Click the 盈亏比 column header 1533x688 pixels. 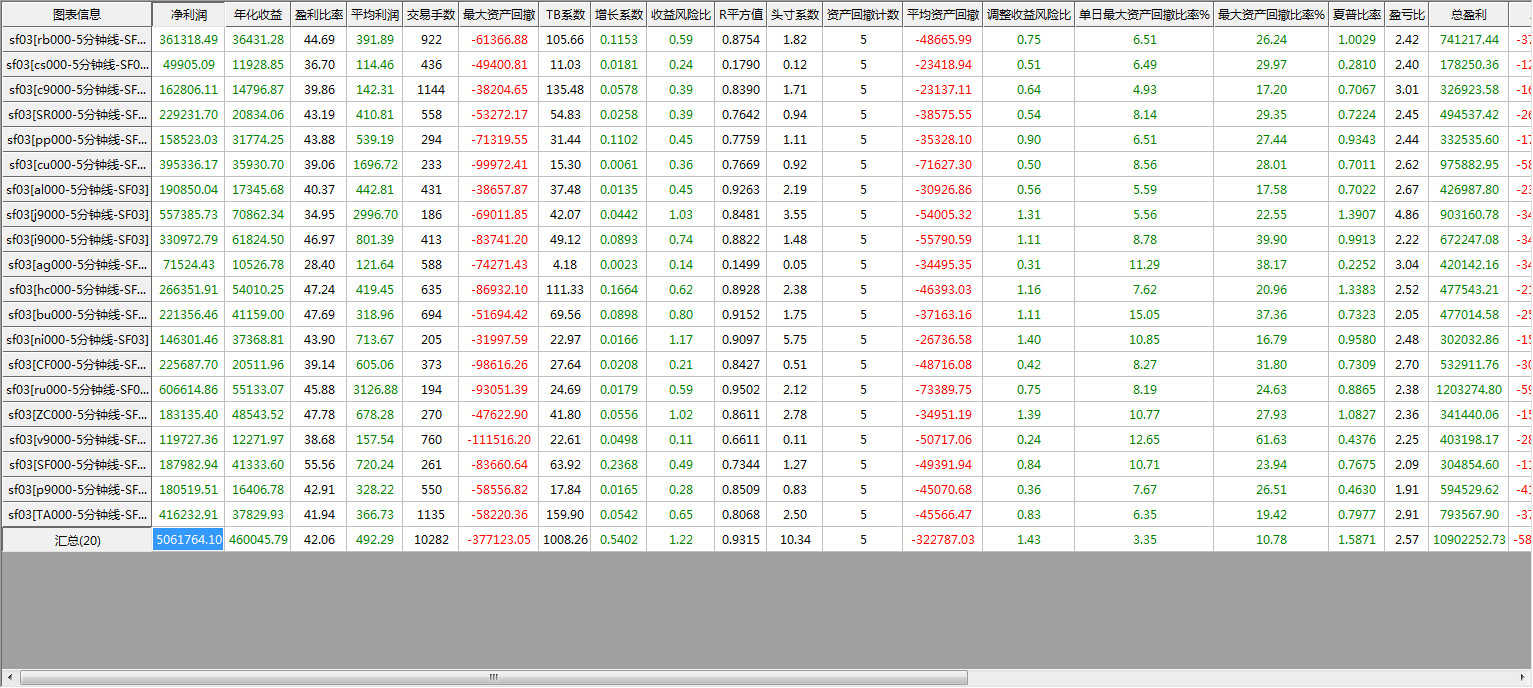1407,15
